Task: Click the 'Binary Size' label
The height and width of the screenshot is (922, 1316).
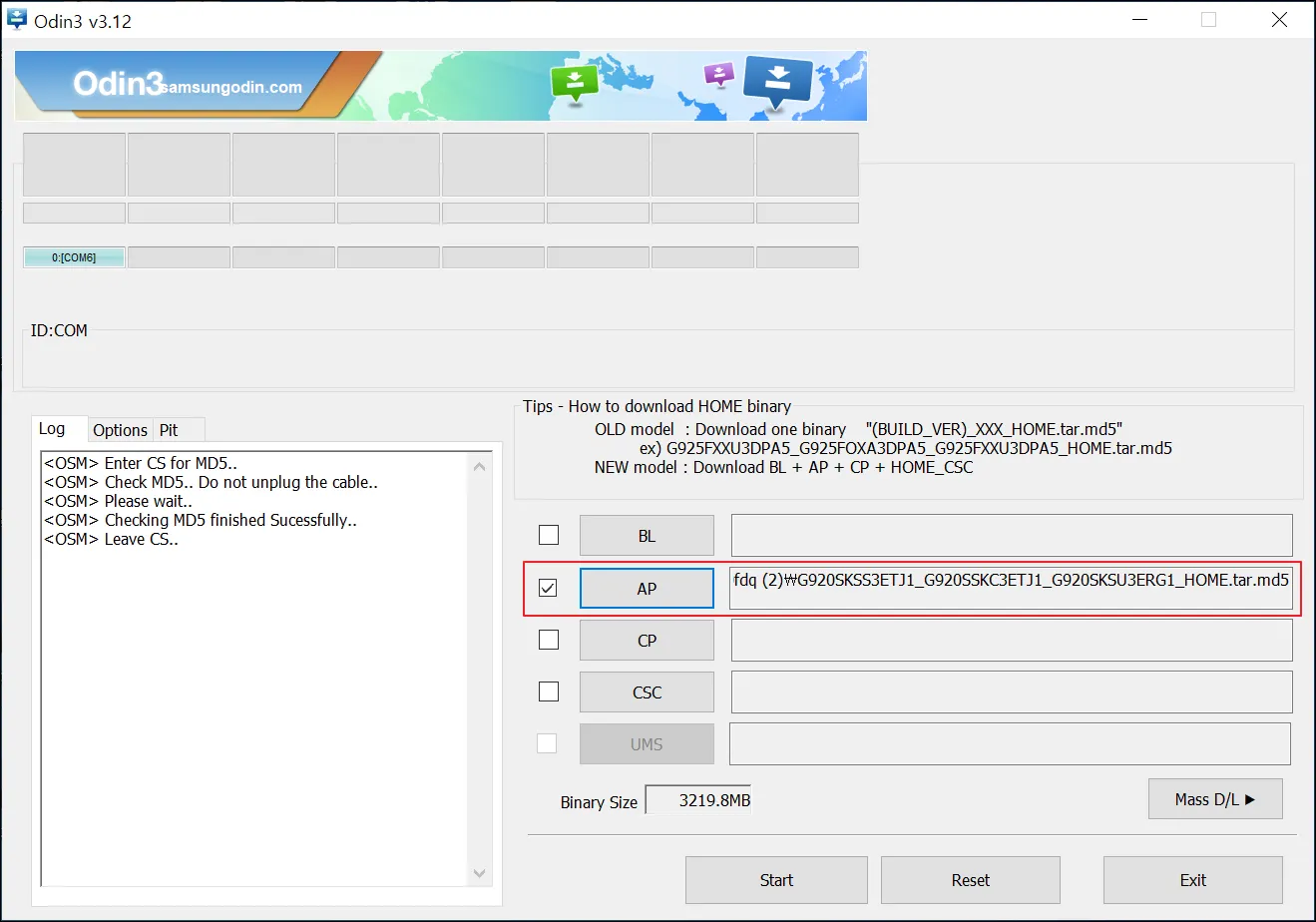Action: (599, 802)
